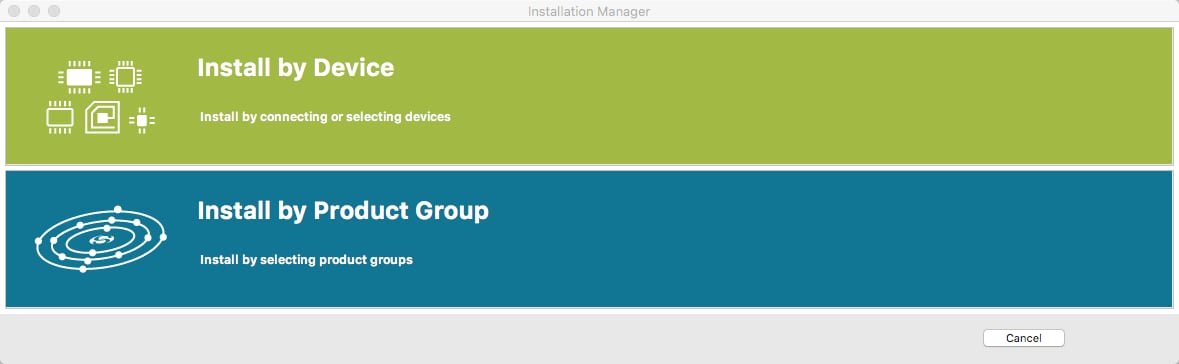Click the Cancel button

[x=1023, y=338]
